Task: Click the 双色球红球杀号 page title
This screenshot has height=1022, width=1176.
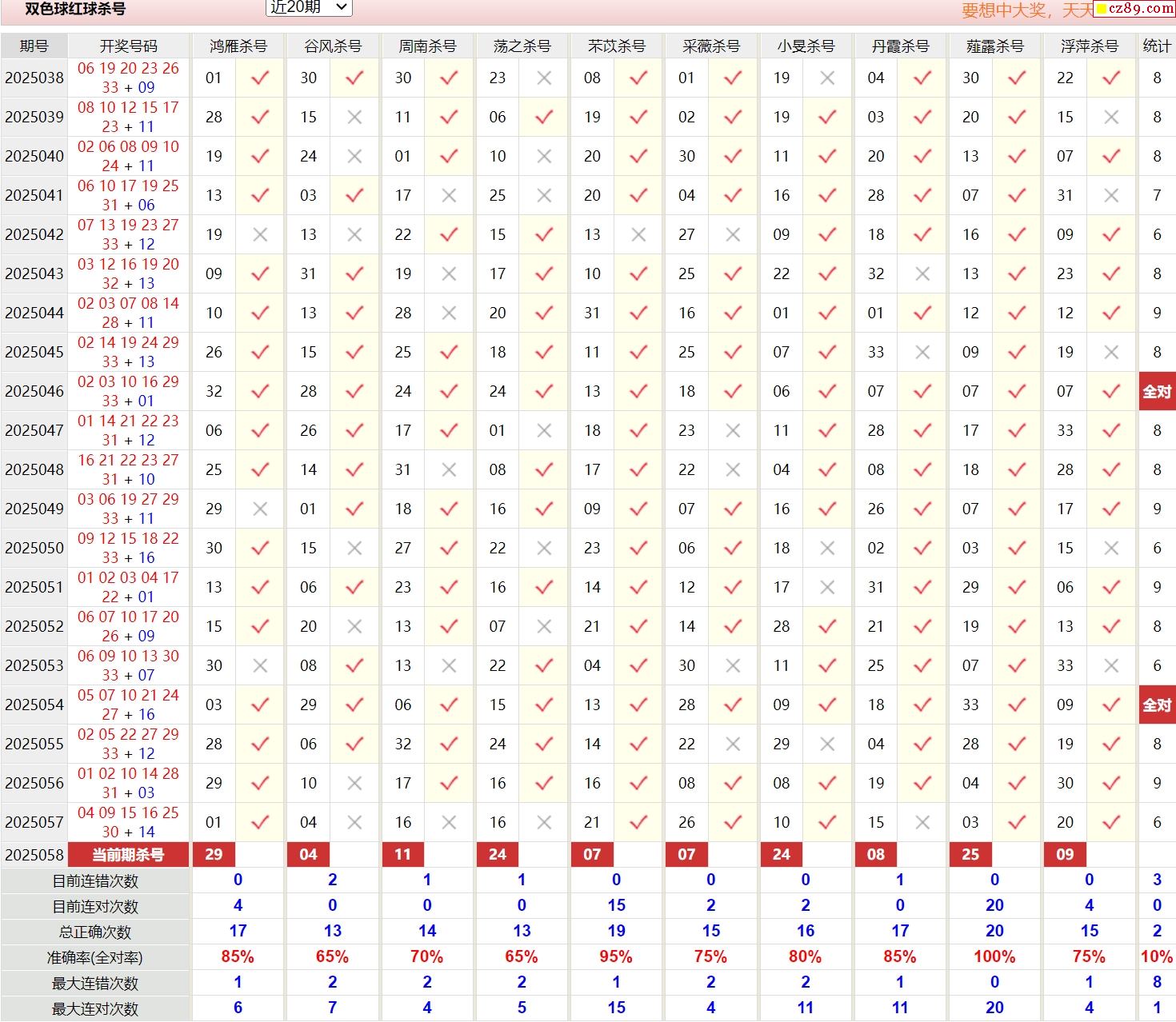Action: 75,10
